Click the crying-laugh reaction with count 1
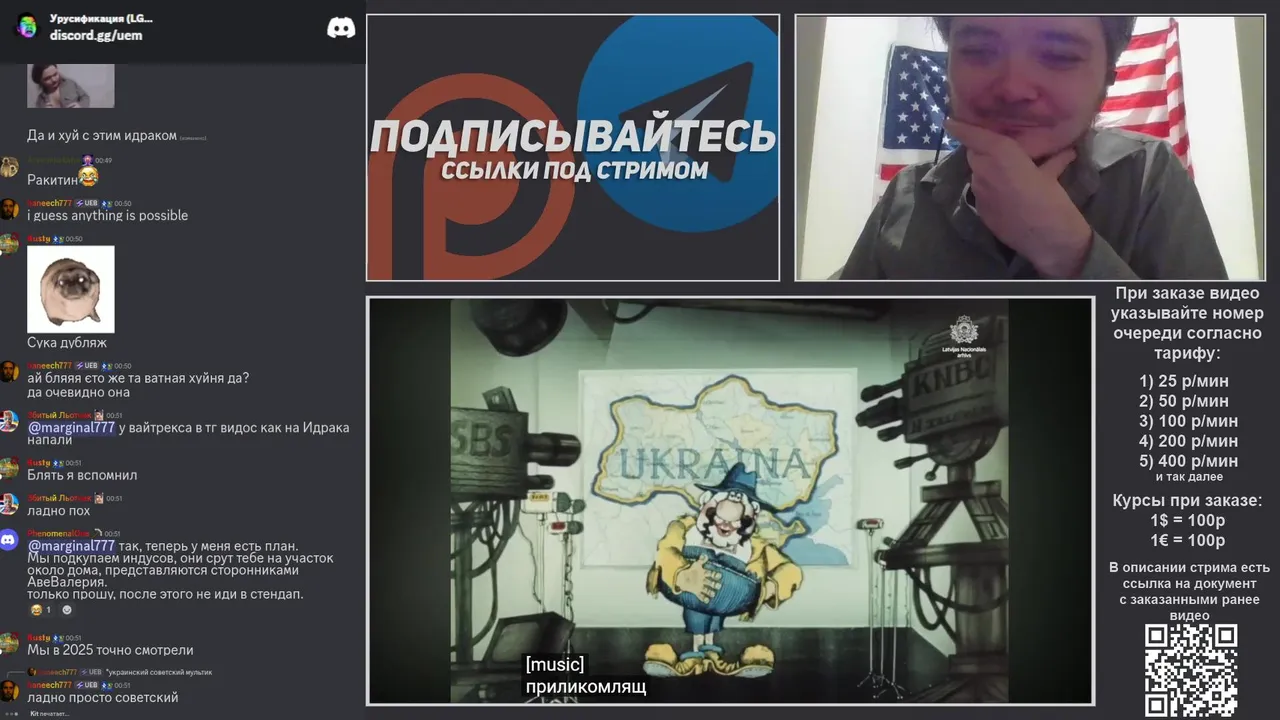Screen dimensions: 1280x720 pos(41,609)
